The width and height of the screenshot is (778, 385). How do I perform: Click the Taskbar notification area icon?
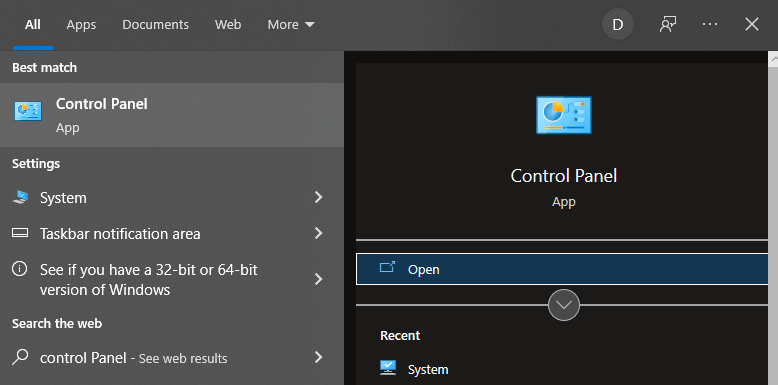[20, 233]
